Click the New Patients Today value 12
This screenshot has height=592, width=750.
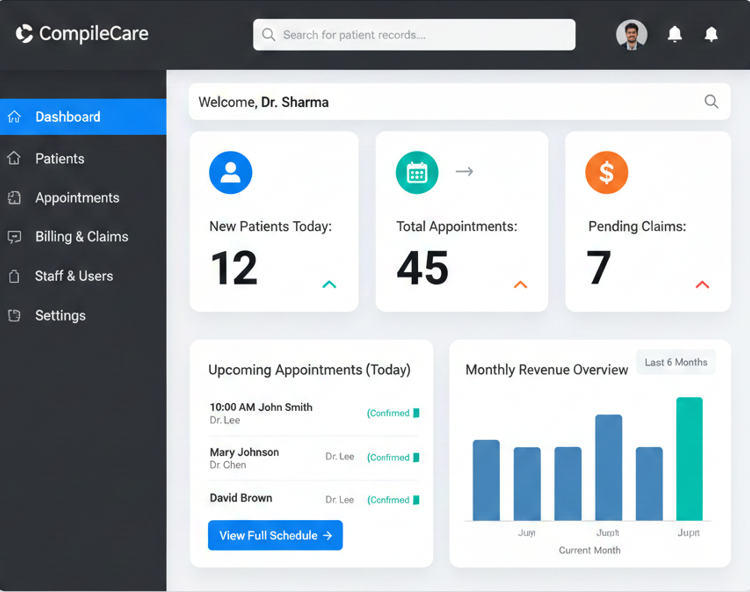(x=234, y=268)
